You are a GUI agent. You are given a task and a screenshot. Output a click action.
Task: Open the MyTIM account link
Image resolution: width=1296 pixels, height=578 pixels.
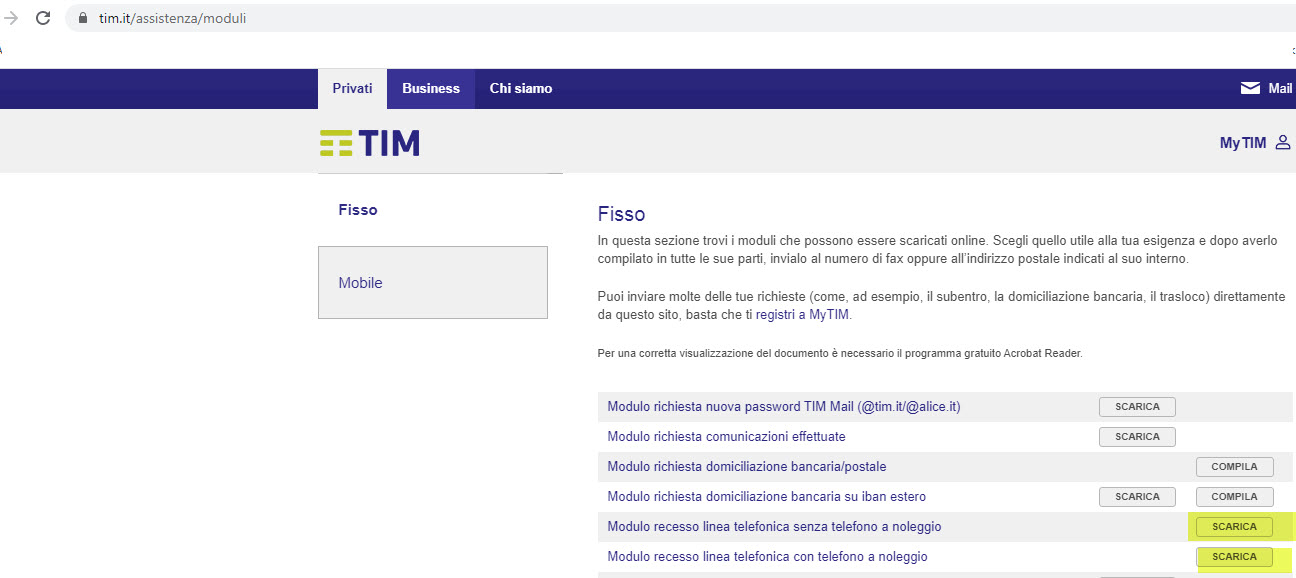click(1243, 143)
